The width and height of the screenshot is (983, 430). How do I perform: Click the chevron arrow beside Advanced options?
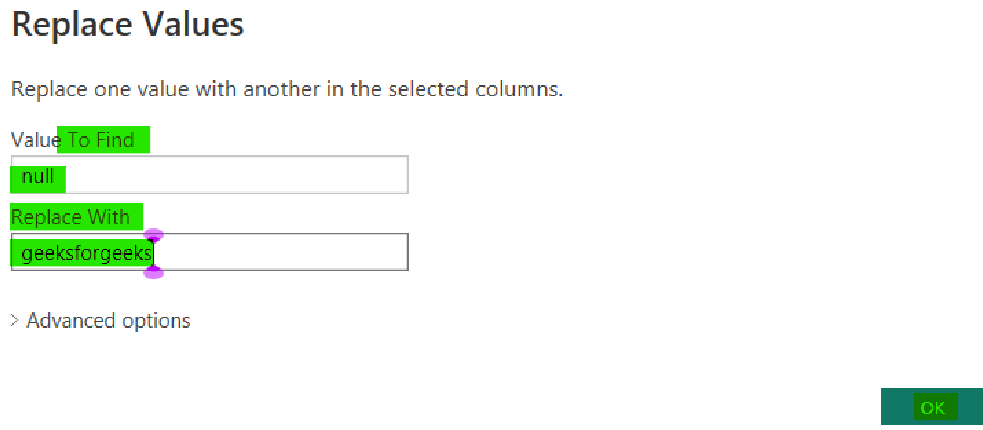tap(14, 321)
